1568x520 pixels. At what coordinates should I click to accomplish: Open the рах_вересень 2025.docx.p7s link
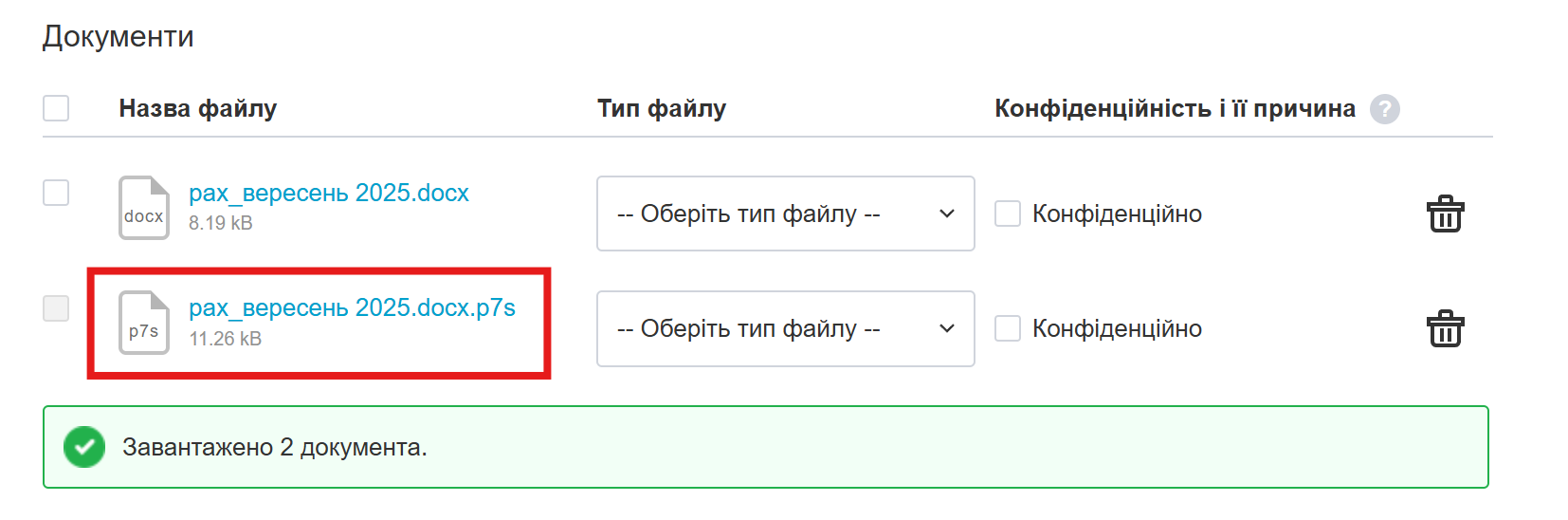352,307
